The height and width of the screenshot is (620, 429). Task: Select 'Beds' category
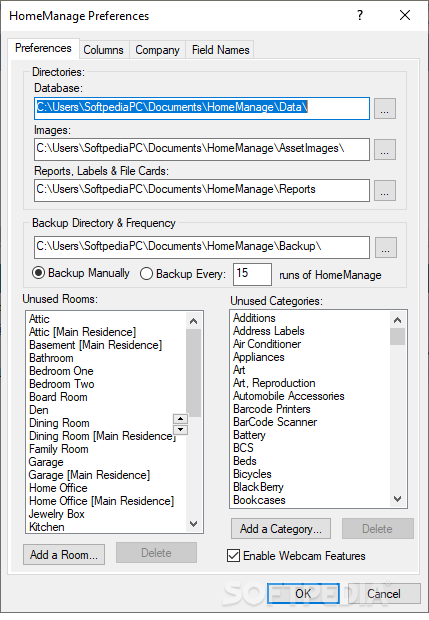[245, 461]
